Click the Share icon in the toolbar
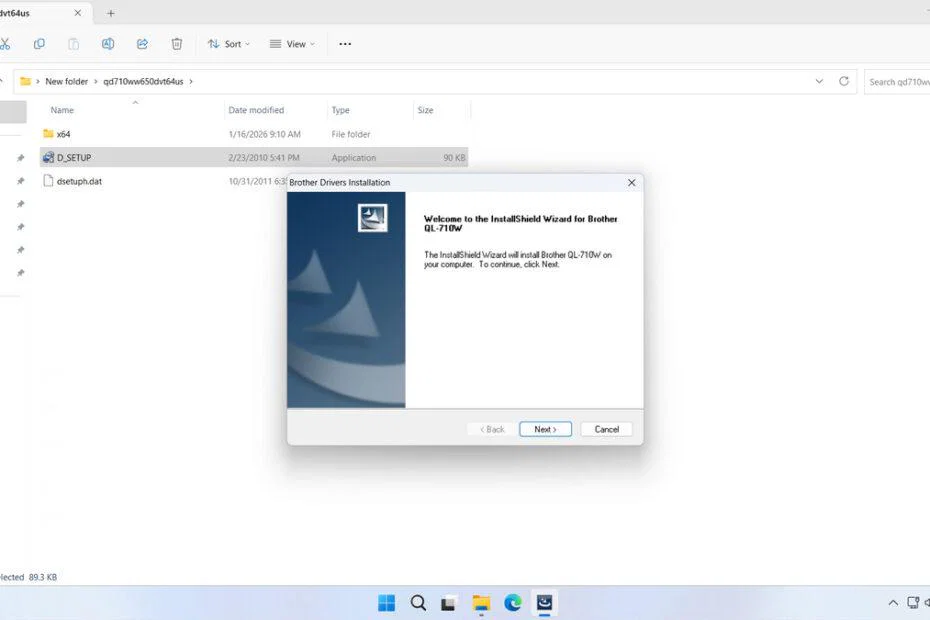Screen dimensions: 930x620 [x=142, y=44]
